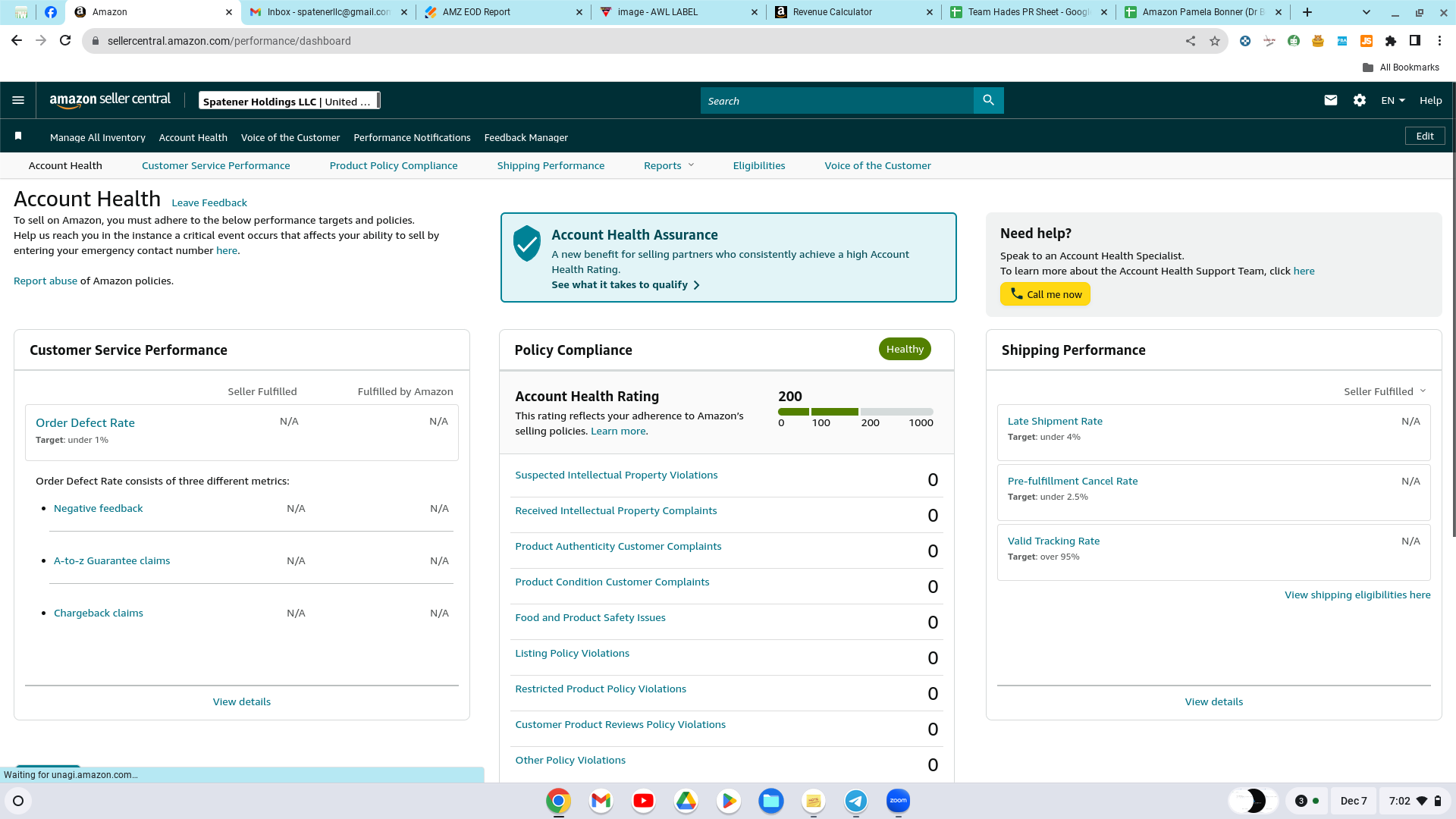Image resolution: width=1456 pixels, height=819 pixels.
Task: Open the Seller Fulfilled dropdown in Shipping Performance
Action: [x=1385, y=391]
